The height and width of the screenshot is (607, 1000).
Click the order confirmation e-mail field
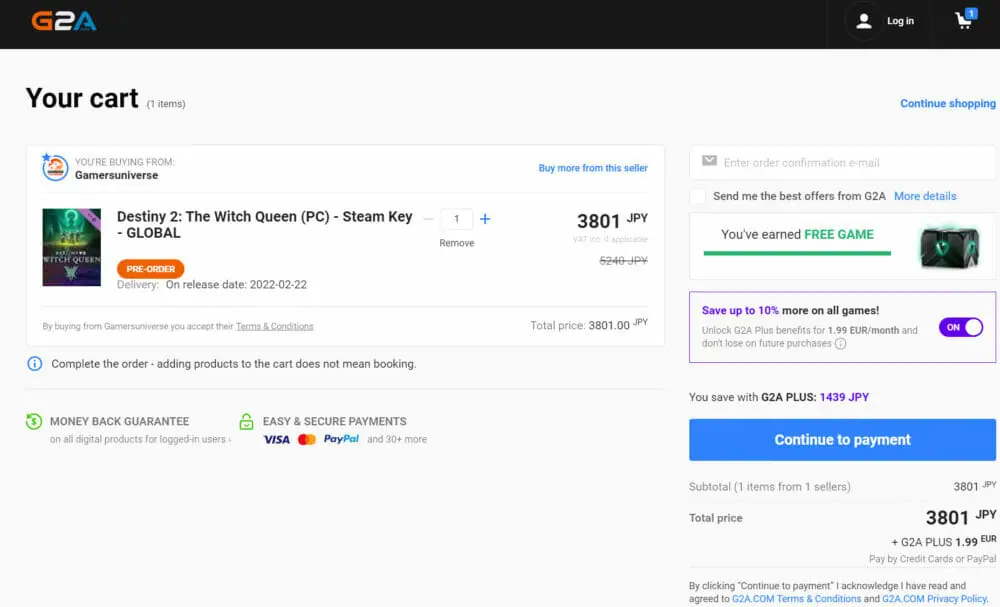pyautogui.click(x=850, y=162)
